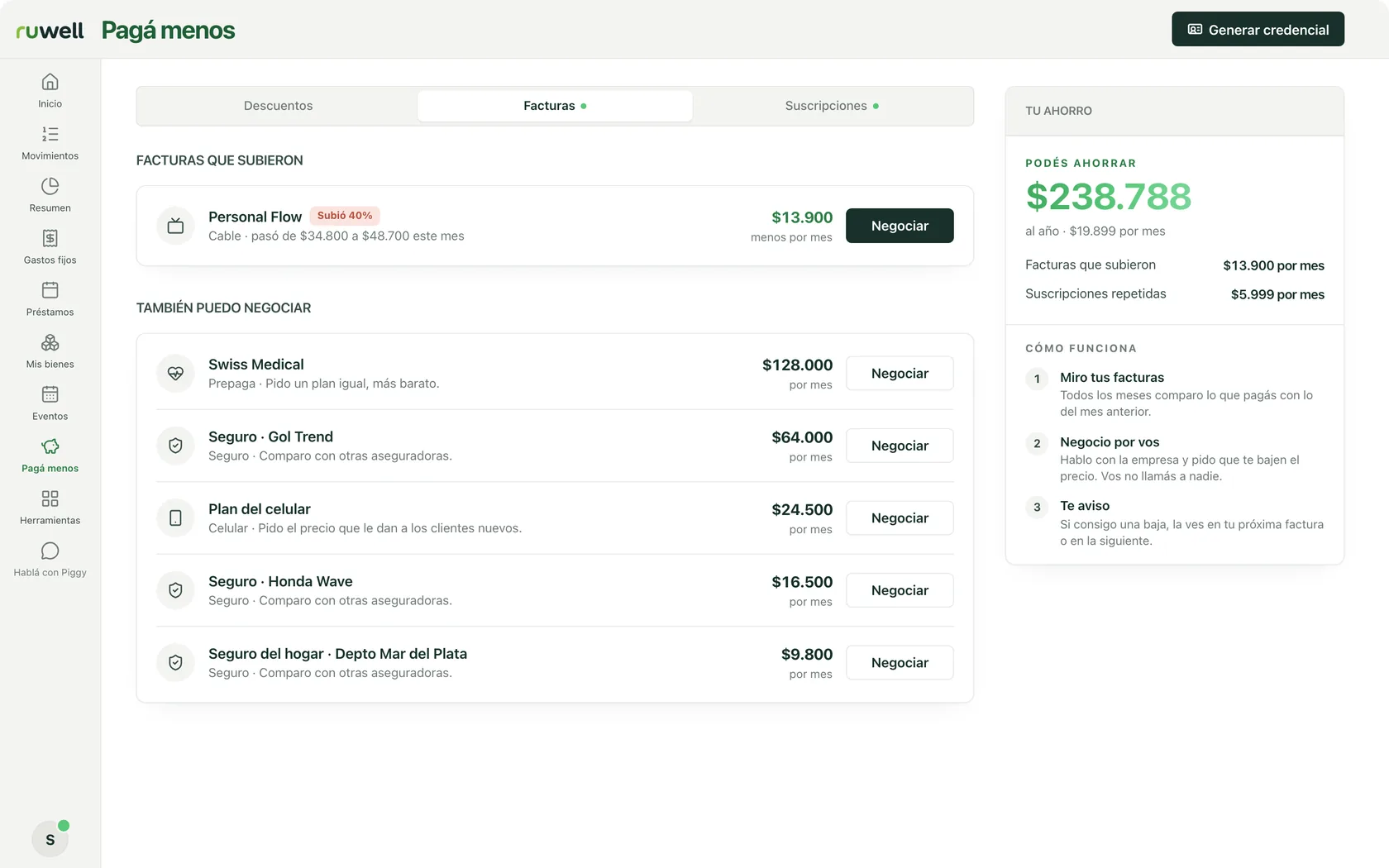Open Inicio home icon in sidebar
Viewport: 1389px width, 868px height.
50,82
